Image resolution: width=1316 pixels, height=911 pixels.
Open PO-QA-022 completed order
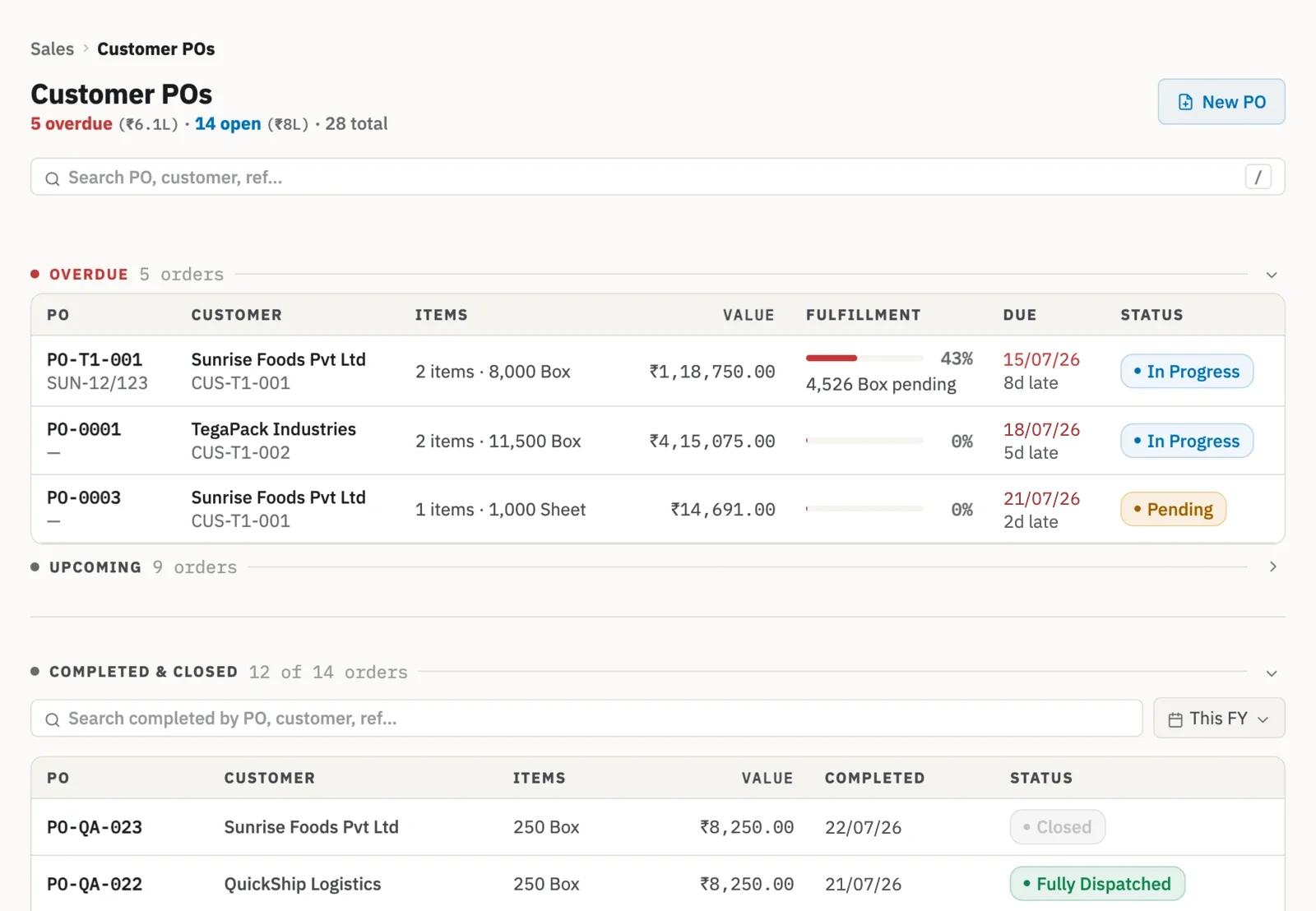coord(657,884)
